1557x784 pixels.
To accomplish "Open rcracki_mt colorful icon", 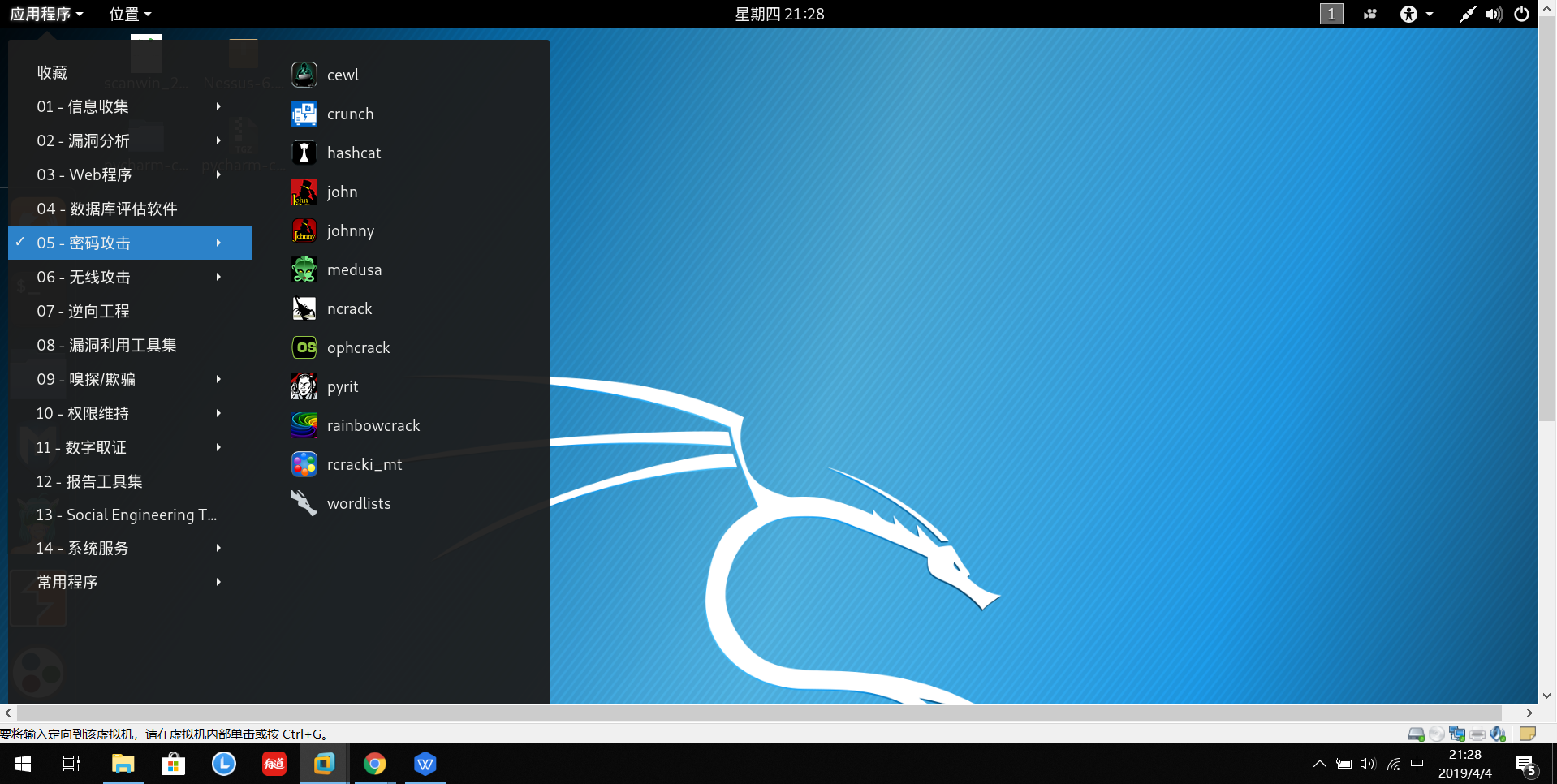I will click(304, 464).
